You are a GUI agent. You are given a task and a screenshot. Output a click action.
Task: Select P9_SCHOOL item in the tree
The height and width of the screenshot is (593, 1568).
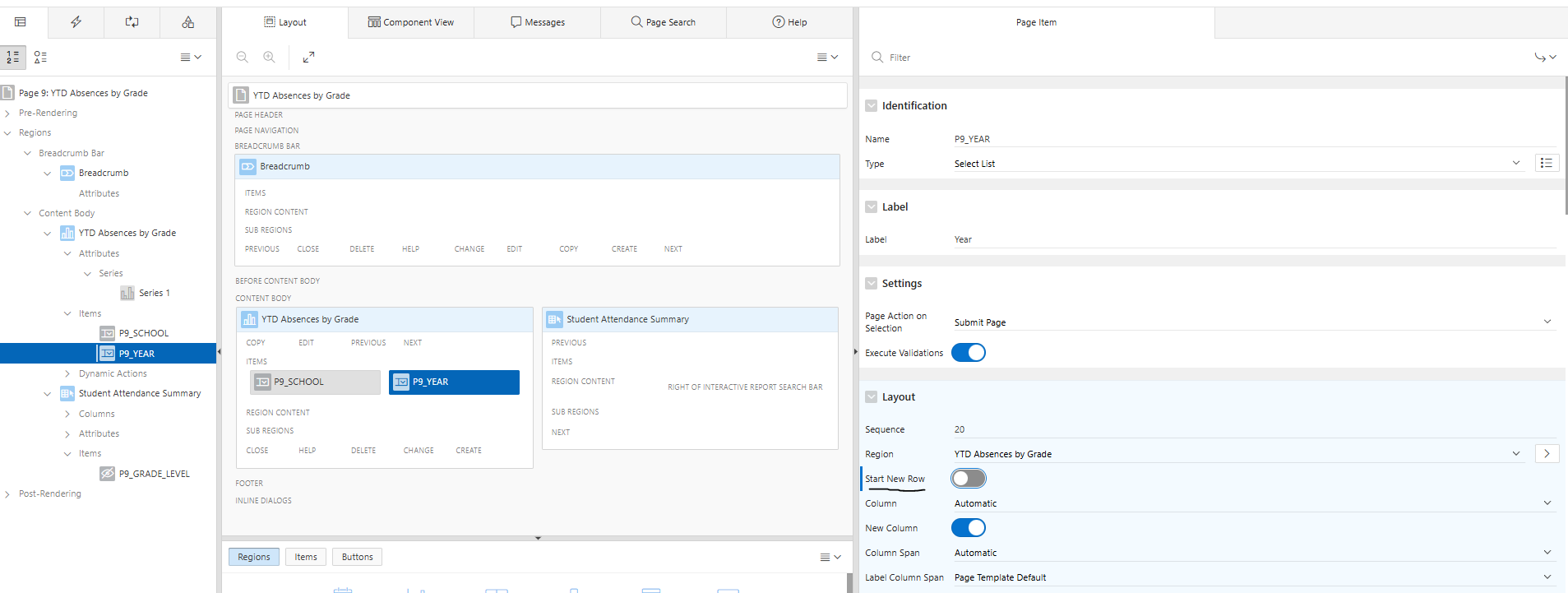point(143,333)
